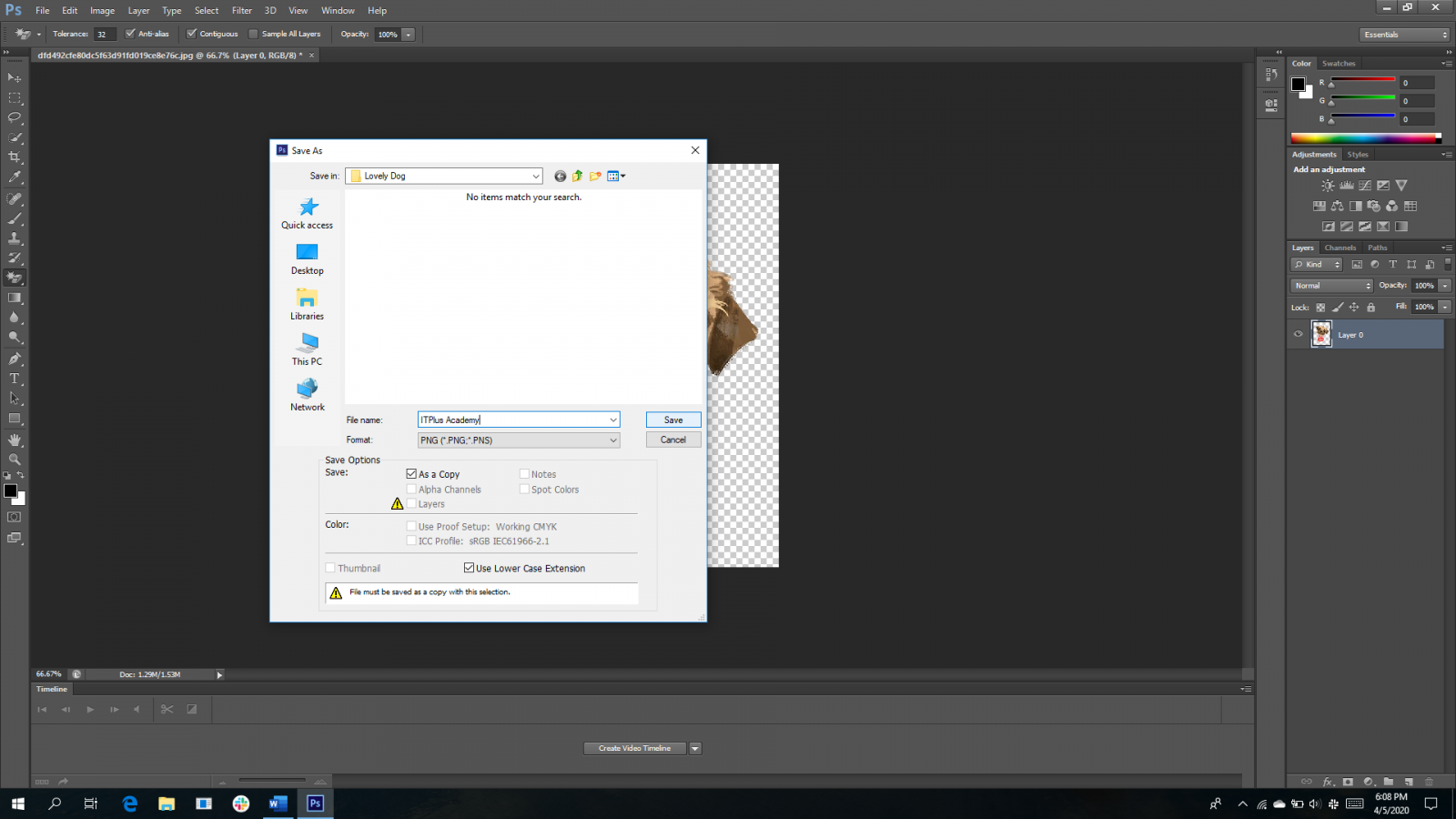Image resolution: width=1456 pixels, height=819 pixels.
Task: Click the color spectrum ramp bar
Action: click(1365, 138)
